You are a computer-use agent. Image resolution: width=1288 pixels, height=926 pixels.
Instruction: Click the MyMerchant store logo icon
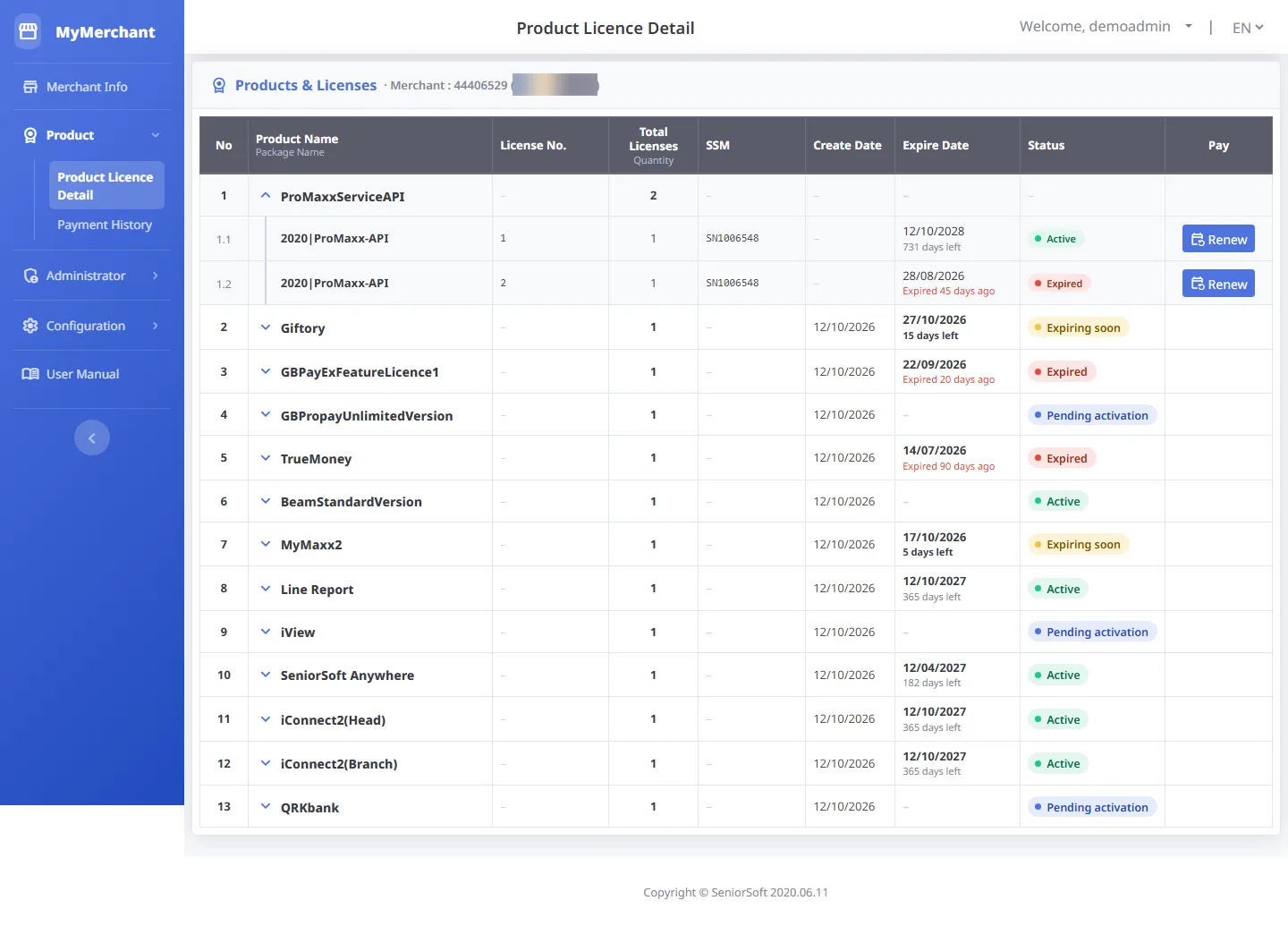click(x=29, y=31)
